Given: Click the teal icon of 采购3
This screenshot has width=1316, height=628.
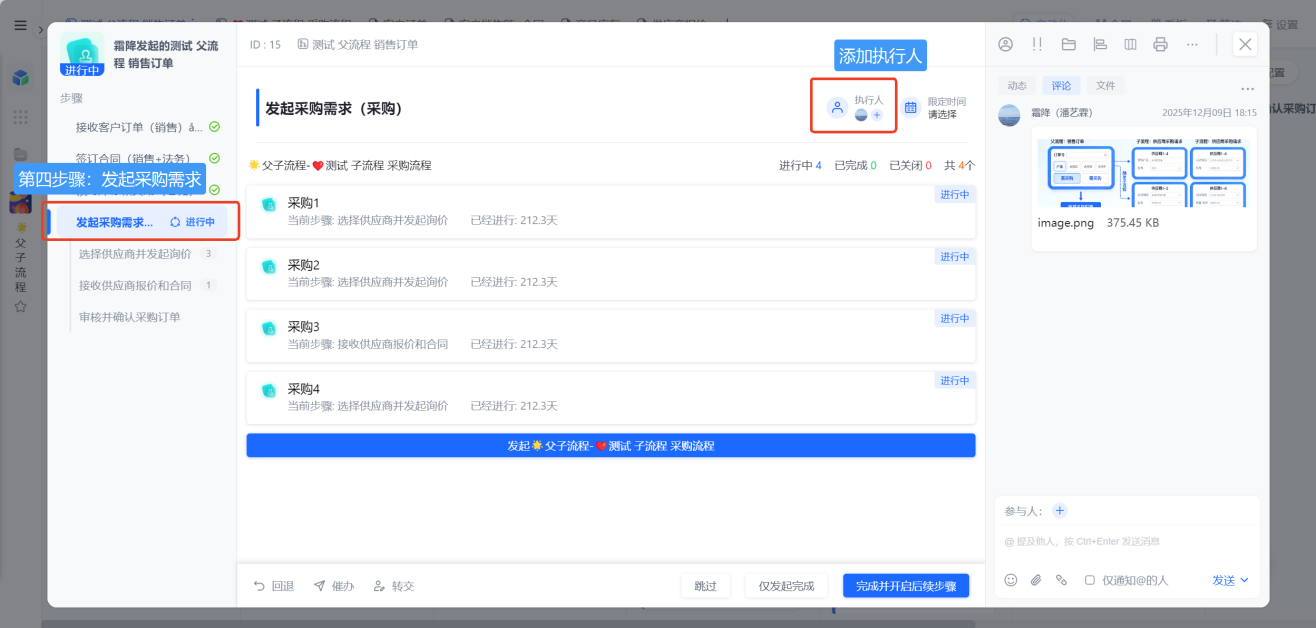Looking at the screenshot, I should click(x=268, y=328).
